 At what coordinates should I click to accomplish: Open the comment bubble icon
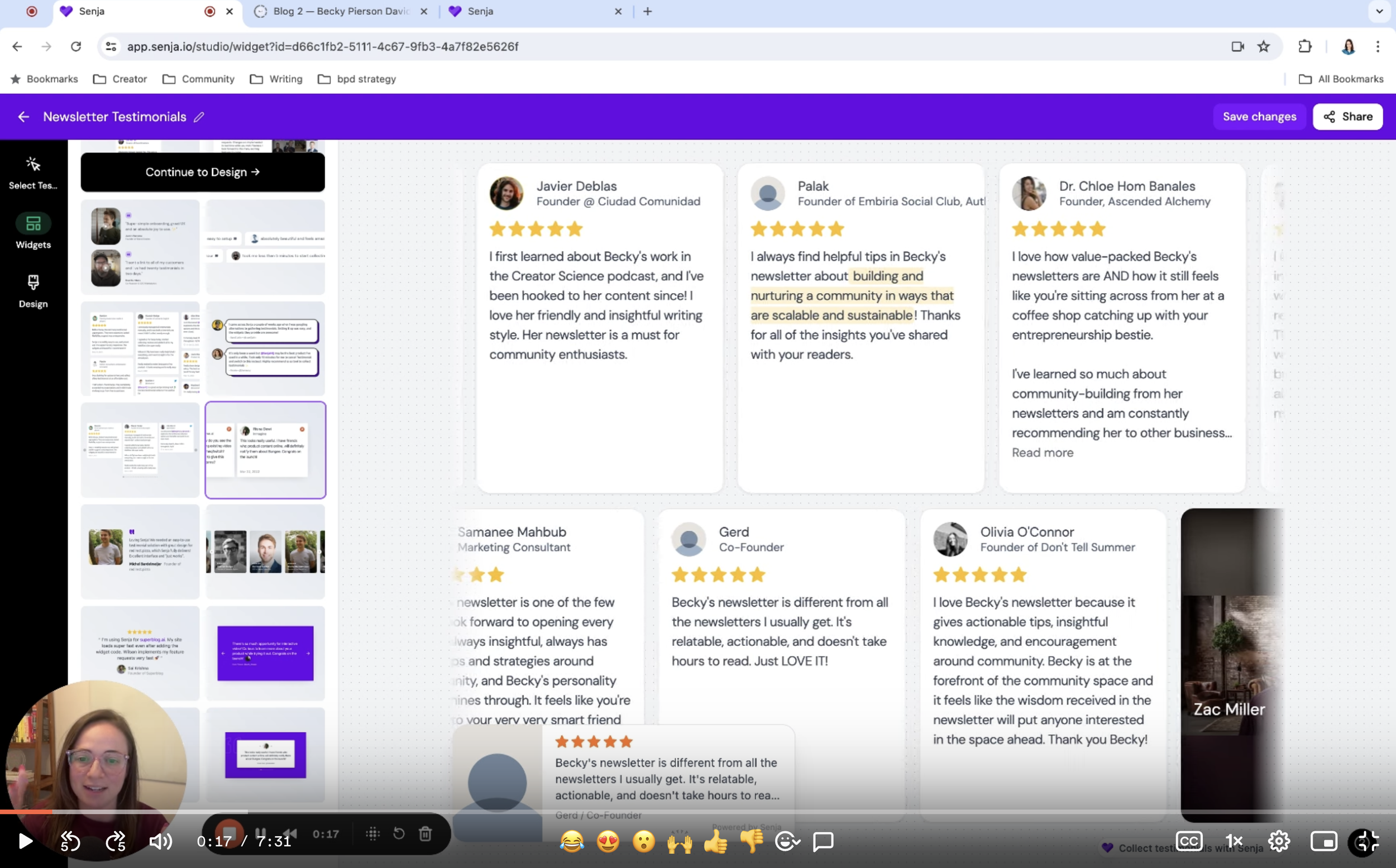pyautogui.click(x=823, y=842)
